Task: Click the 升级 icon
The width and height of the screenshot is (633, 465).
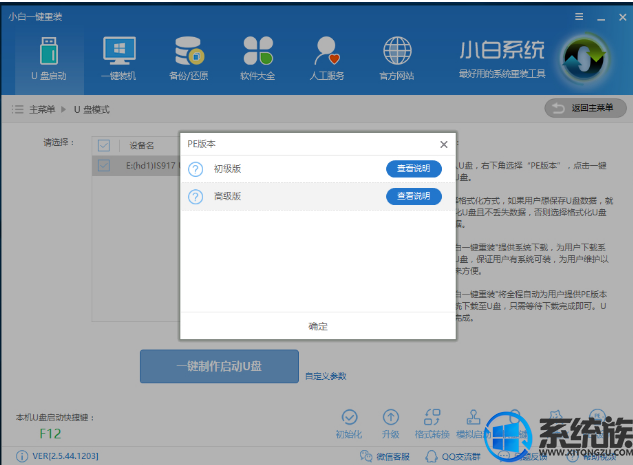Action: pyautogui.click(x=390, y=424)
